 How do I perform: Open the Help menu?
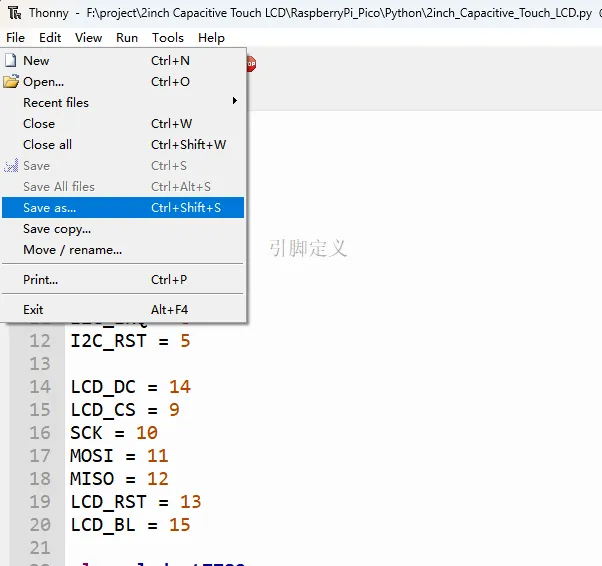(211, 38)
